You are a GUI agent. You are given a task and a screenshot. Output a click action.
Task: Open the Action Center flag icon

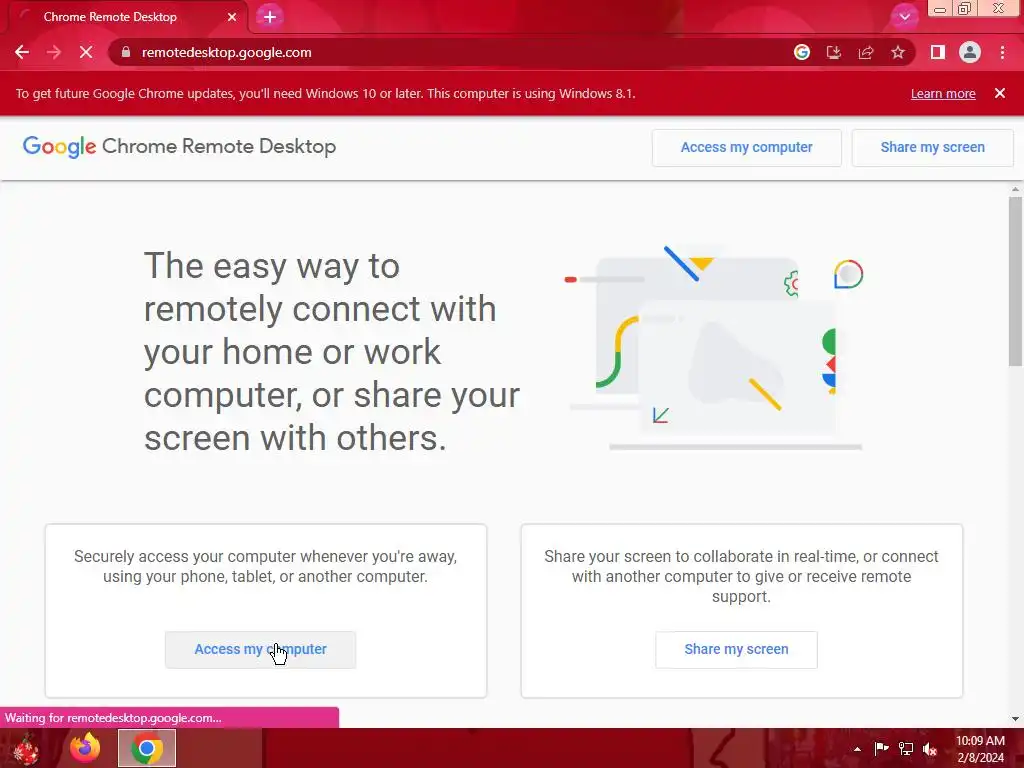coord(882,748)
